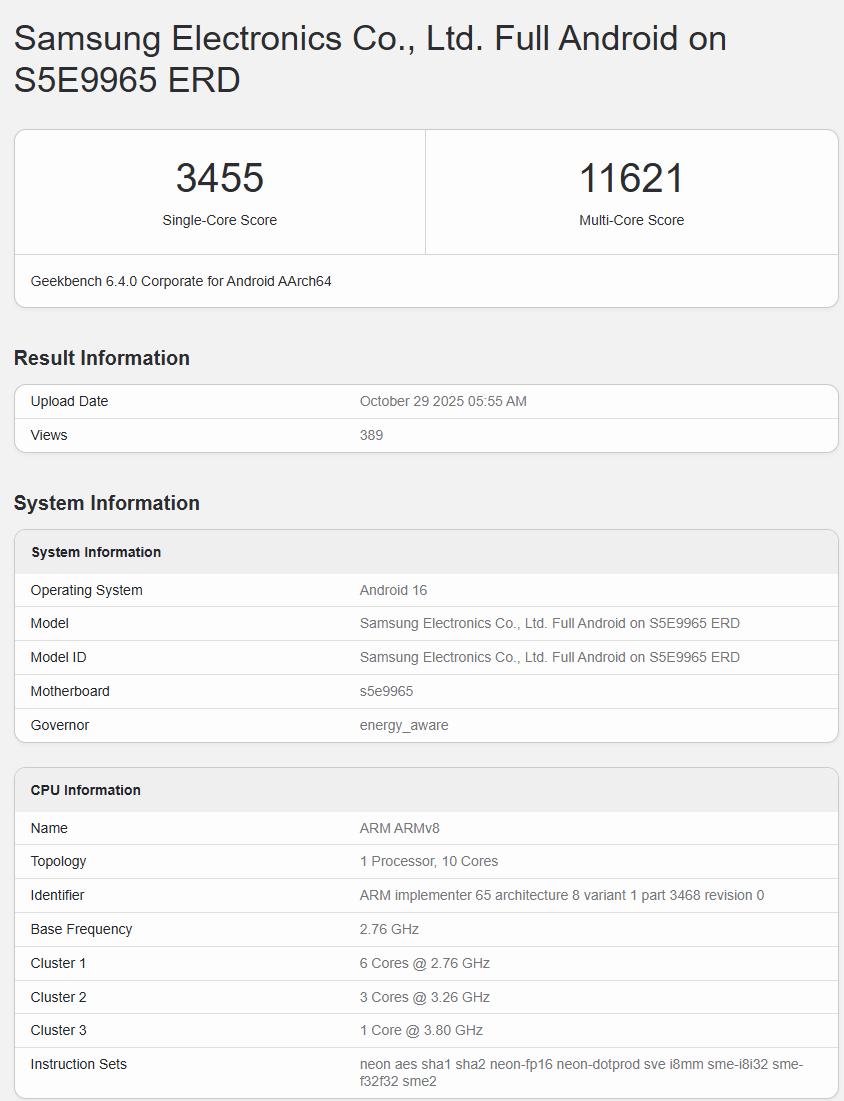
Task: Click the Cluster 3 value 1 Core @ 3.80 GHz
Action: [x=421, y=1030]
